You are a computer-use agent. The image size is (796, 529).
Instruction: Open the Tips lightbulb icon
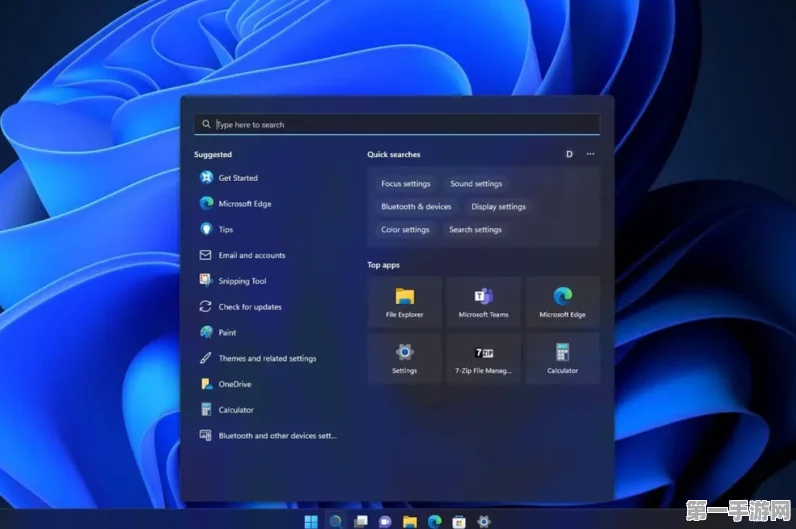(206, 229)
